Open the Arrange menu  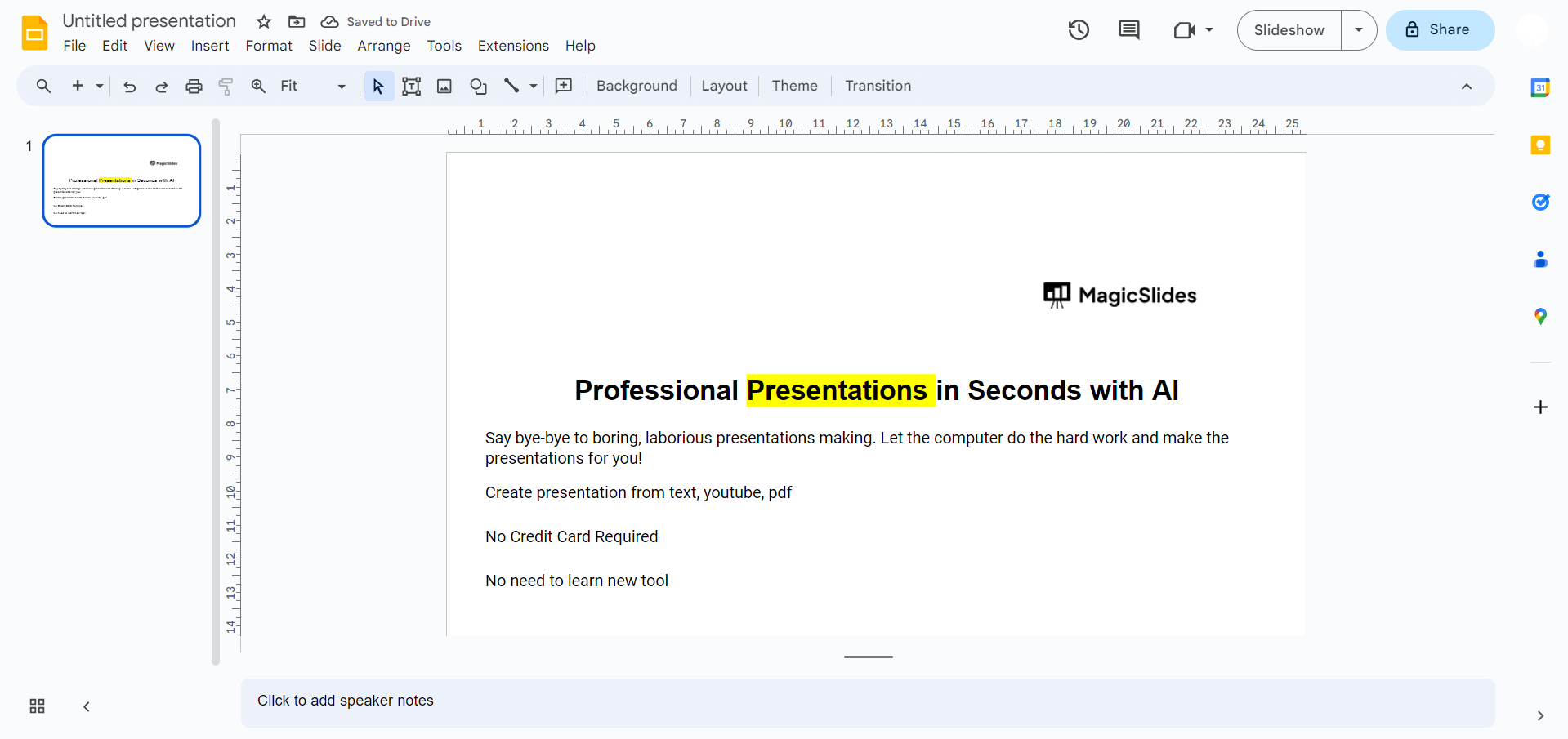[x=383, y=46]
